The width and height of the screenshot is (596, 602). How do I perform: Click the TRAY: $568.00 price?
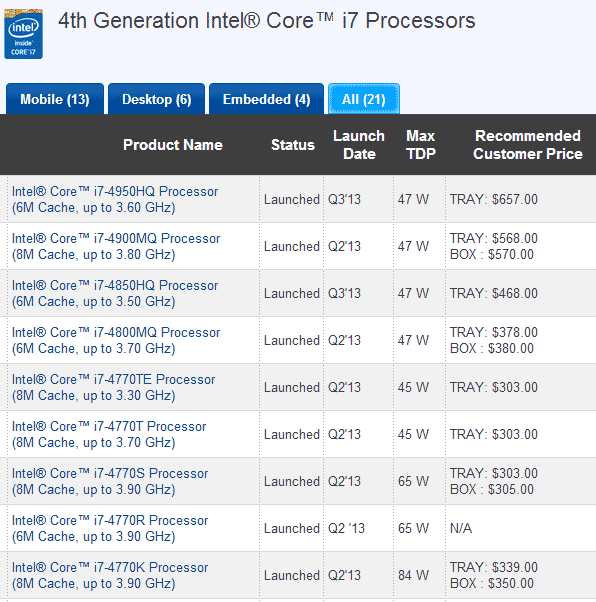[494, 238]
